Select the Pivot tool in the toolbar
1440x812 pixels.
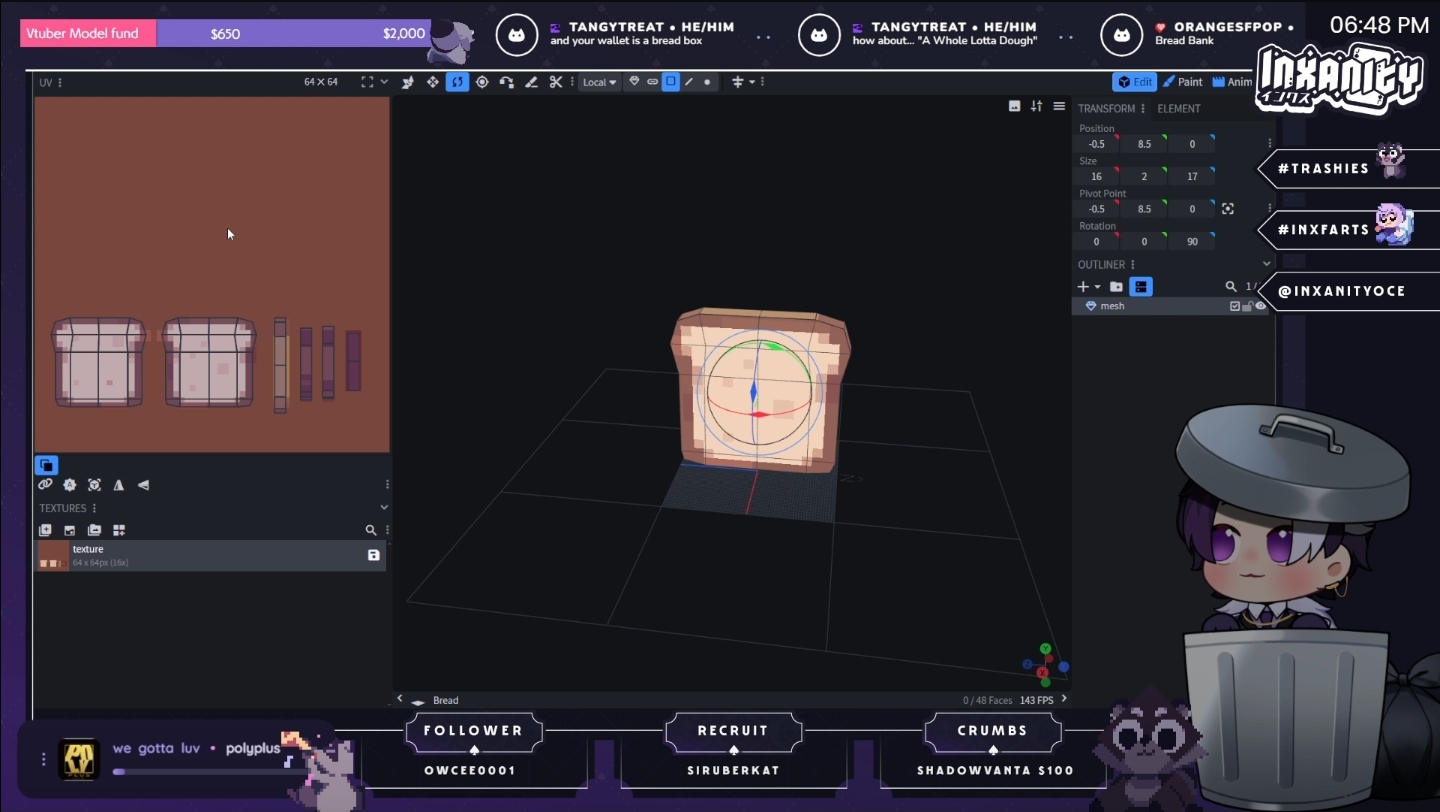tap(482, 82)
